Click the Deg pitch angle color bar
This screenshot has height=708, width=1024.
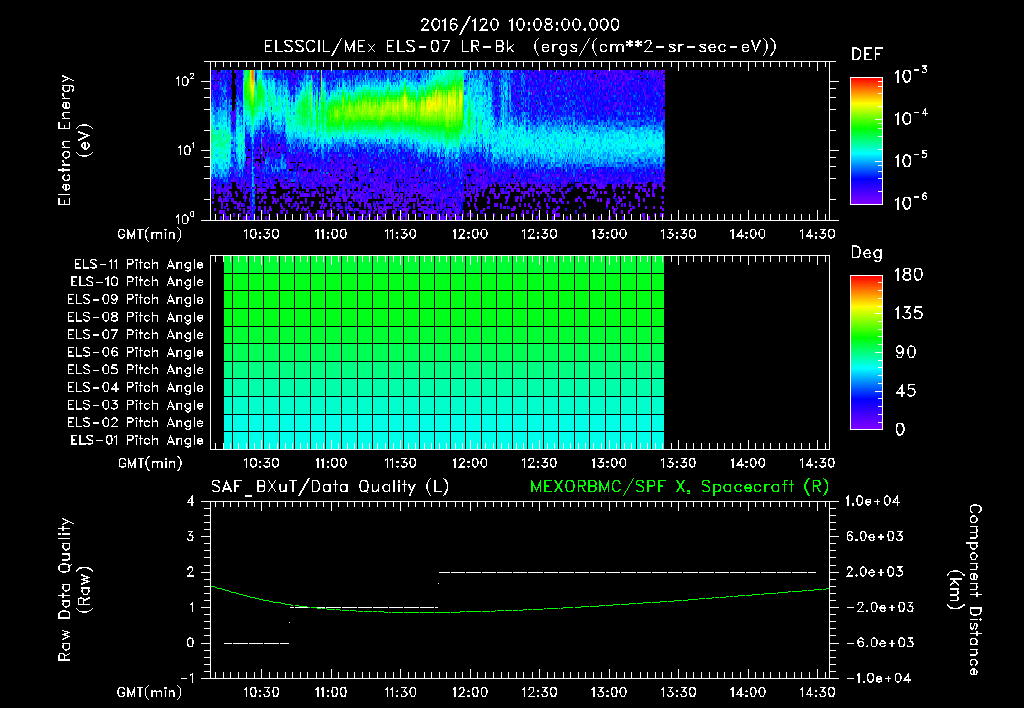pyautogui.click(x=866, y=353)
